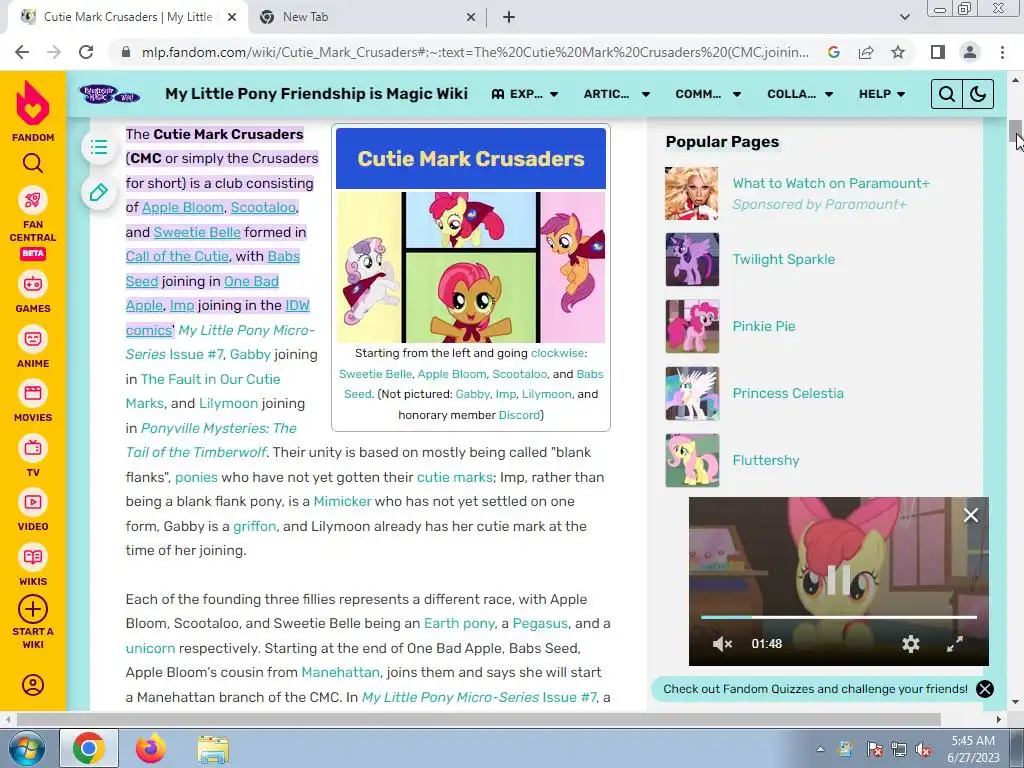Open Princess Celestia popular page

(x=788, y=393)
